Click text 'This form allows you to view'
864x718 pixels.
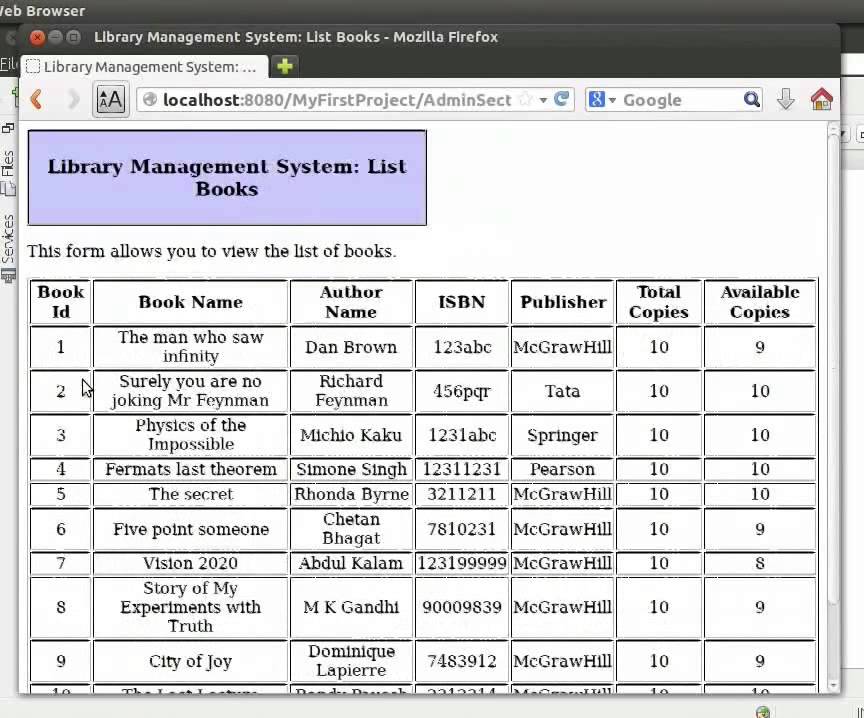[144, 251]
